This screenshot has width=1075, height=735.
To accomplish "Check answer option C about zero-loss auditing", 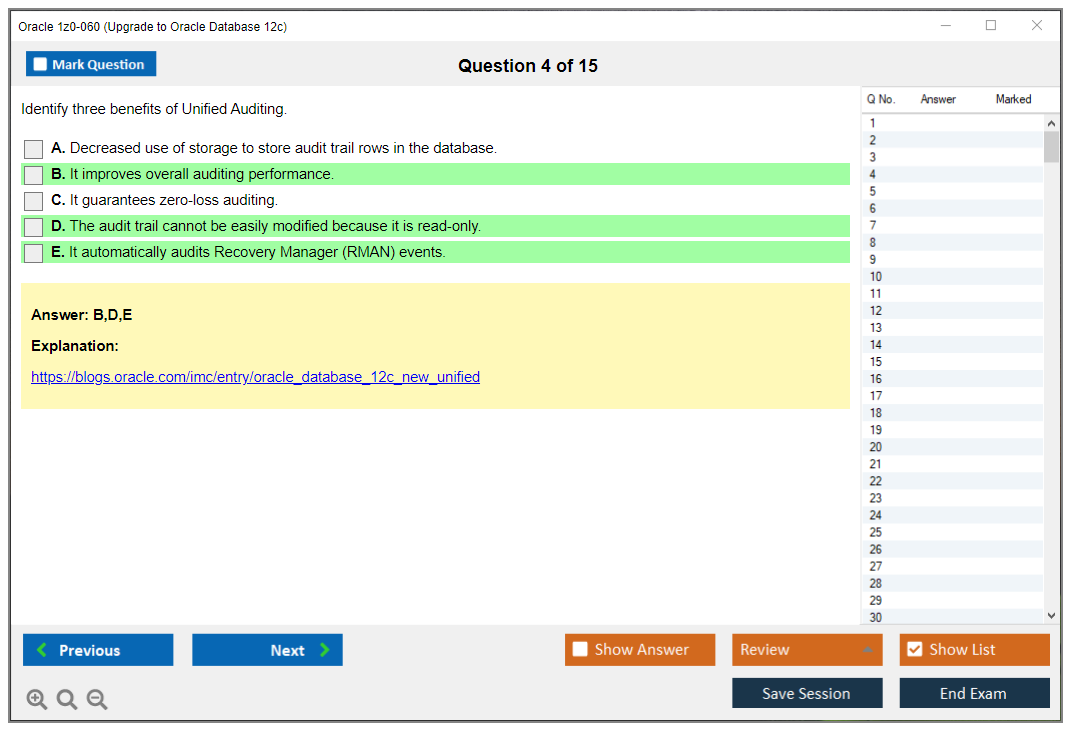I will tap(33, 200).
